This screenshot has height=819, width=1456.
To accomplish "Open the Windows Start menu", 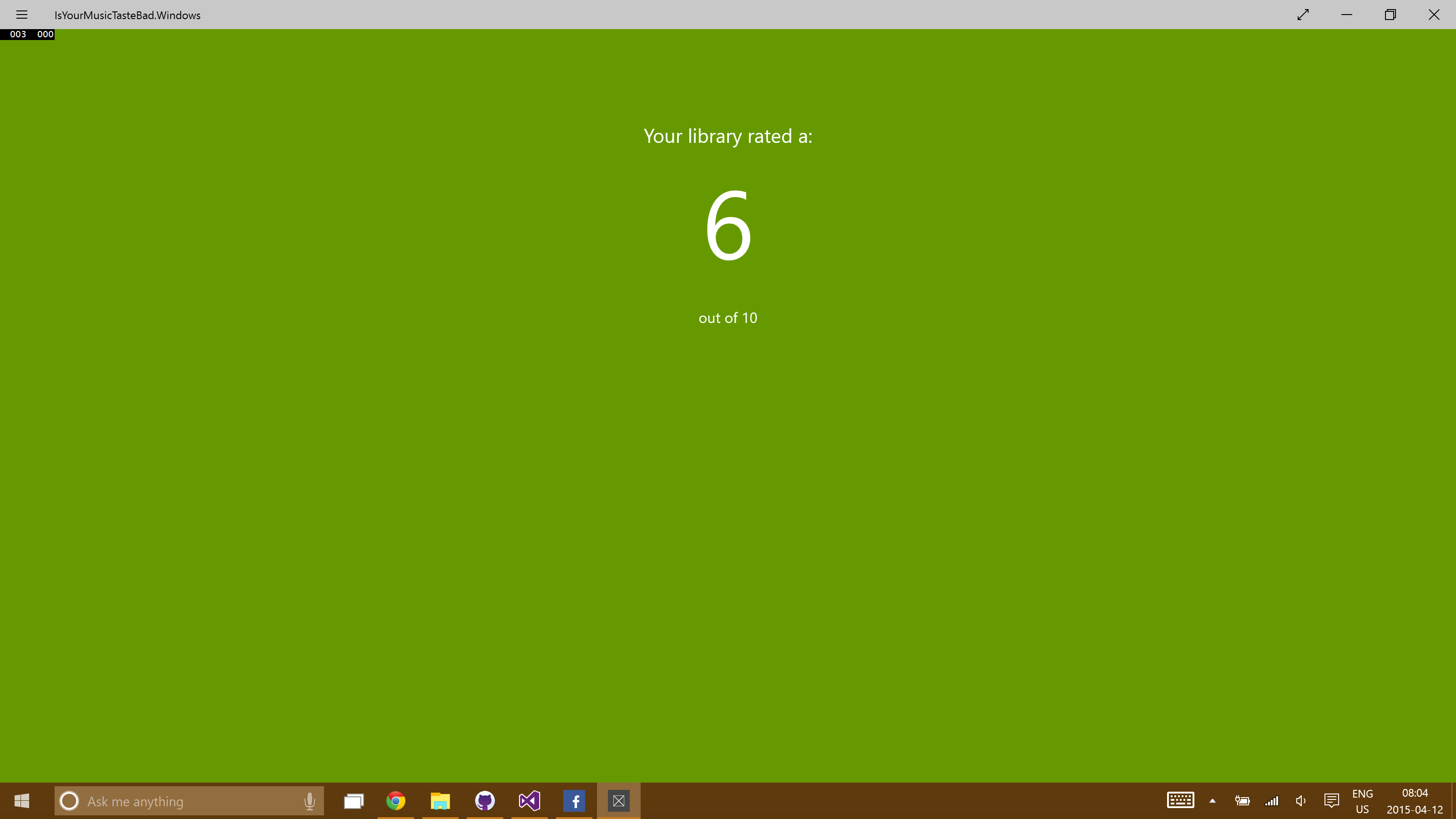I will [x=21, y=801].
